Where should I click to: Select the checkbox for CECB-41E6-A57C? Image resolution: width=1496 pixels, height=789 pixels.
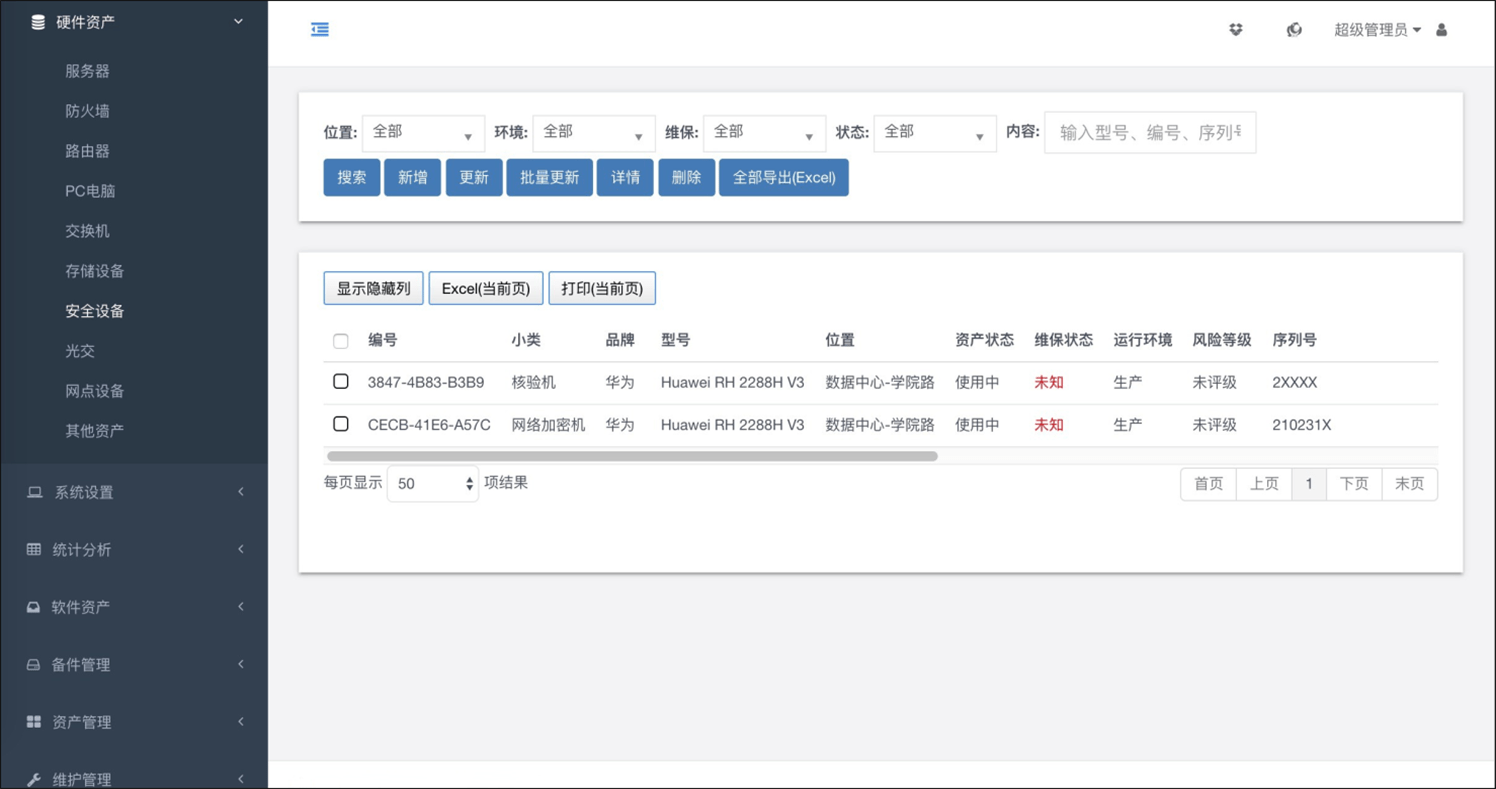[341, 424]
